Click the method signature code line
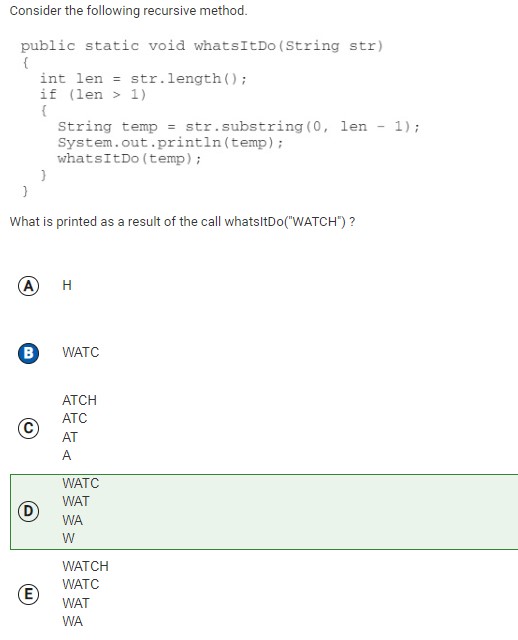Screen dimensions: 518x640 (202, 46)
